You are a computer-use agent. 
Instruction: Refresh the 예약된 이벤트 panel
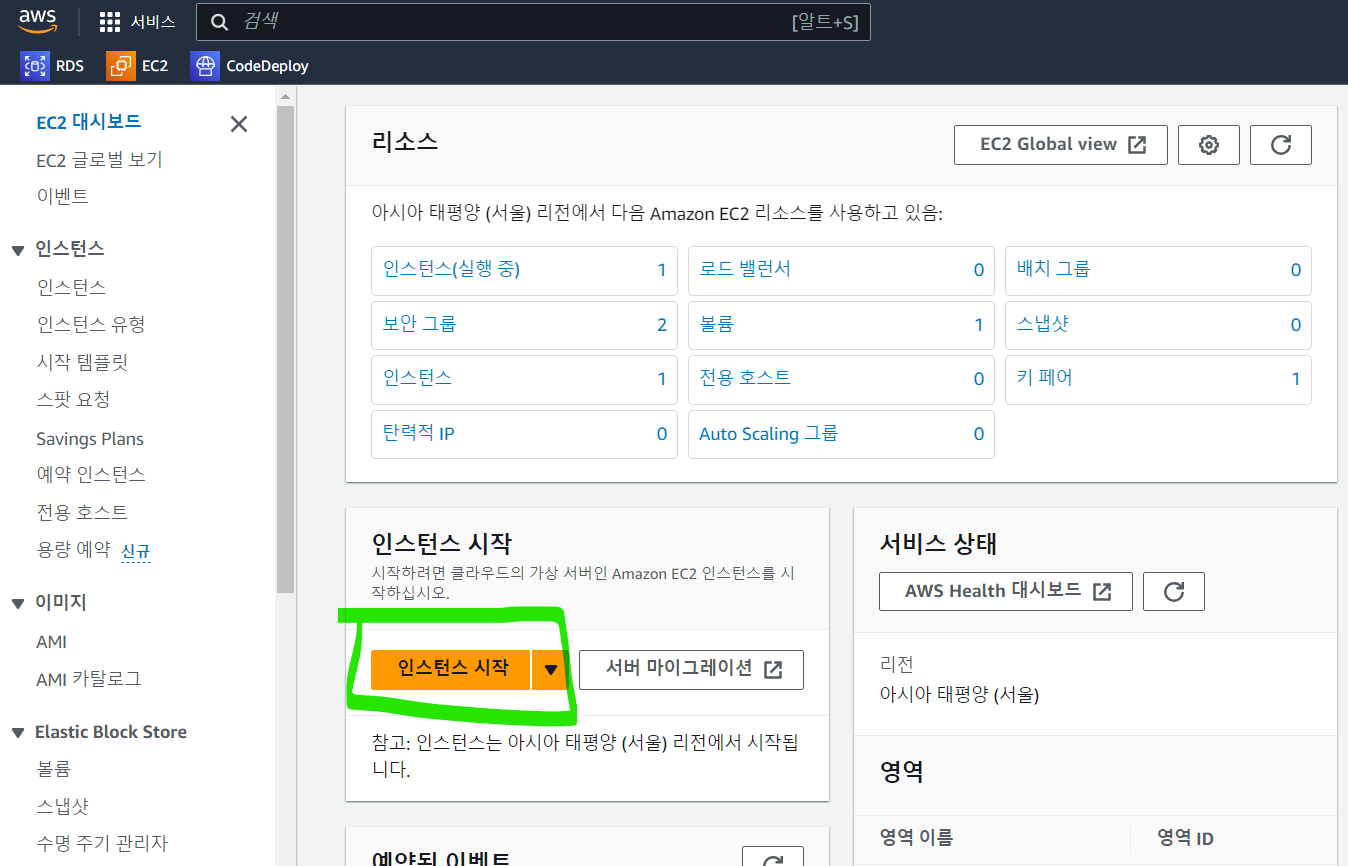(x=773, y=857)
